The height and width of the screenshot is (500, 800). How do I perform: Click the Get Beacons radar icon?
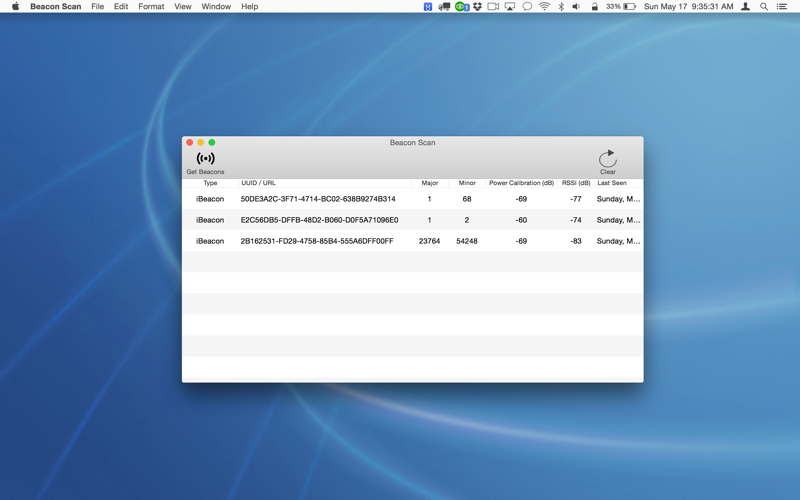(205, 159)
